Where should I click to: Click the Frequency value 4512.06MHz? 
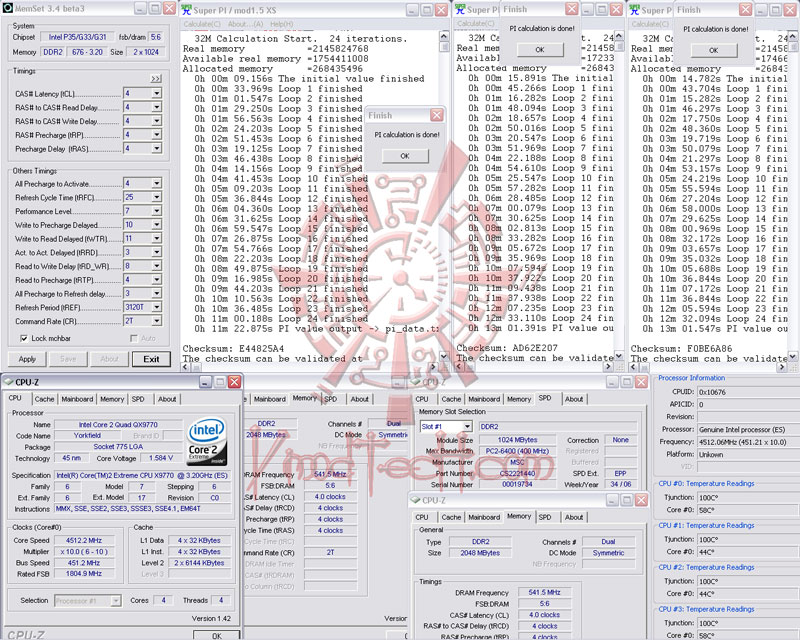(748, 442)
